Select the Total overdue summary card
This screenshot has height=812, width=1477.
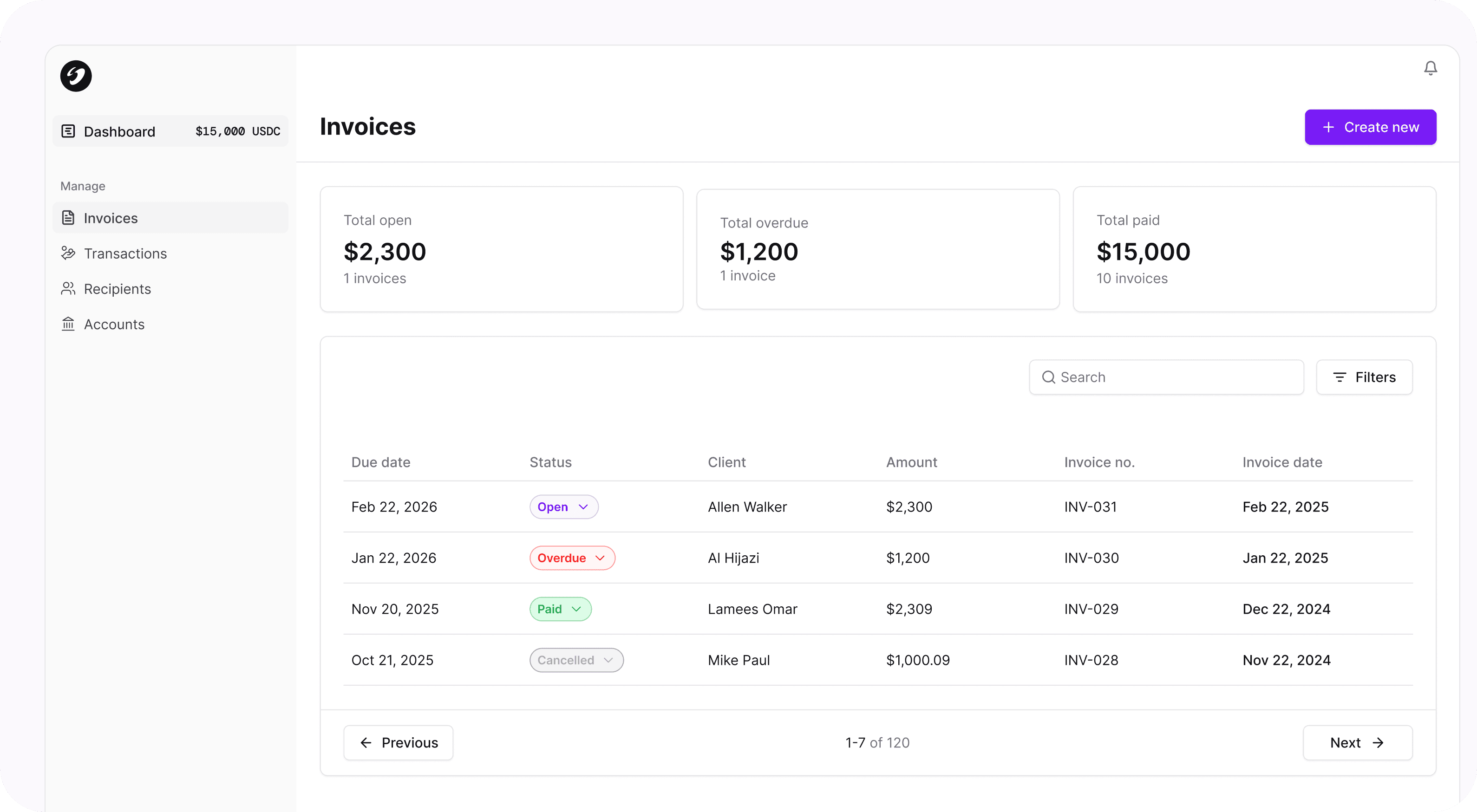coord(877,249)
